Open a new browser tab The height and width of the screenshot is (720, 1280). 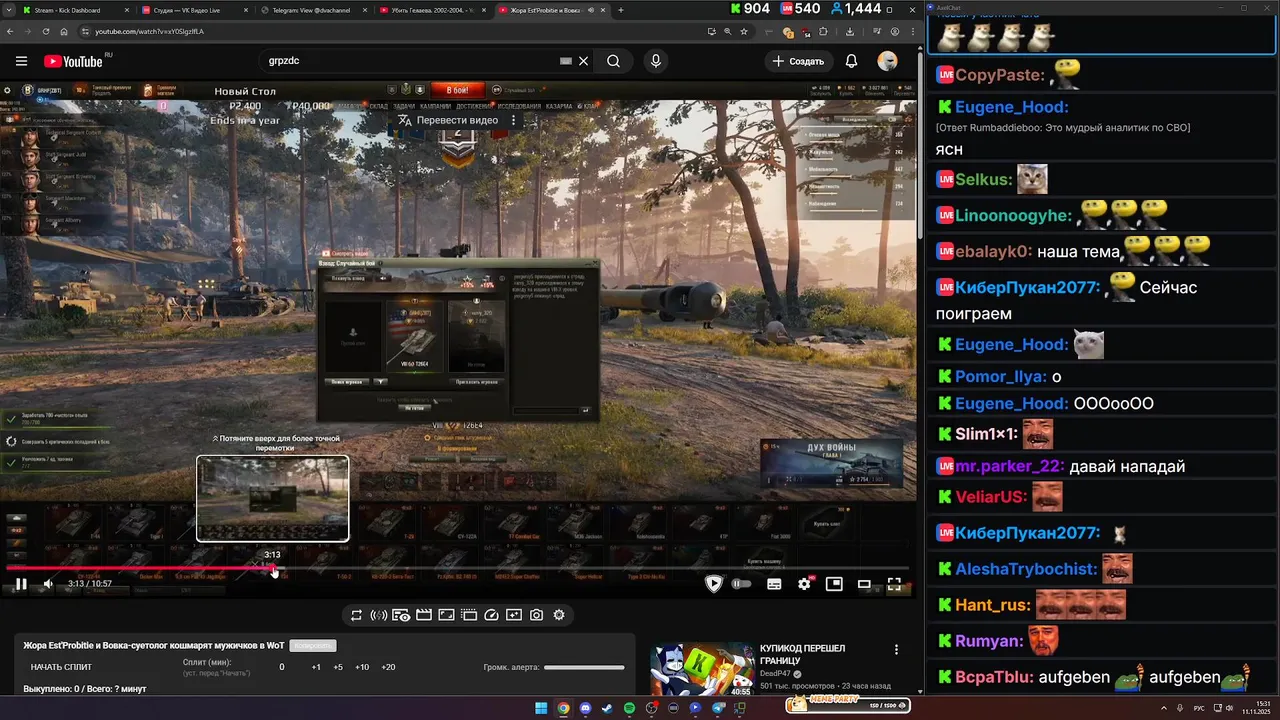(x=621, y=10)
